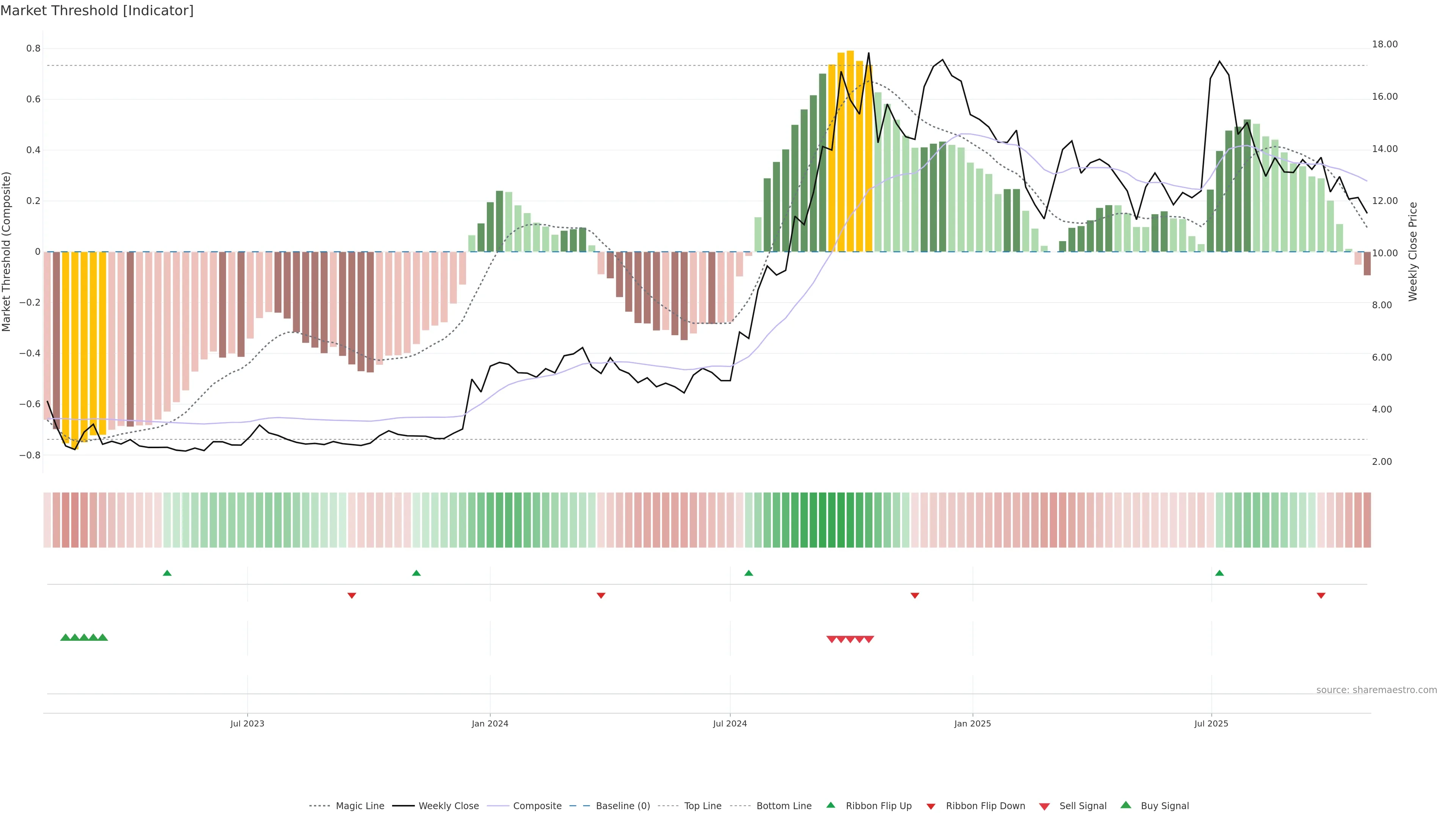1456x819 pixels.
Task: Click the Market Threshold [Indicator] title
Action: tap(97, 11)
